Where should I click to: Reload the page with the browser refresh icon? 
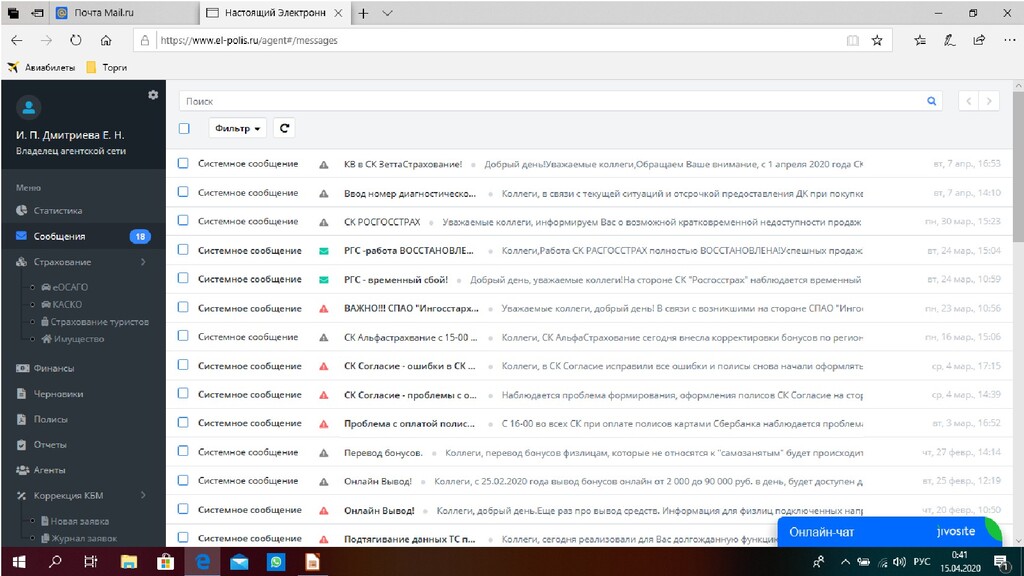[76, 40]
